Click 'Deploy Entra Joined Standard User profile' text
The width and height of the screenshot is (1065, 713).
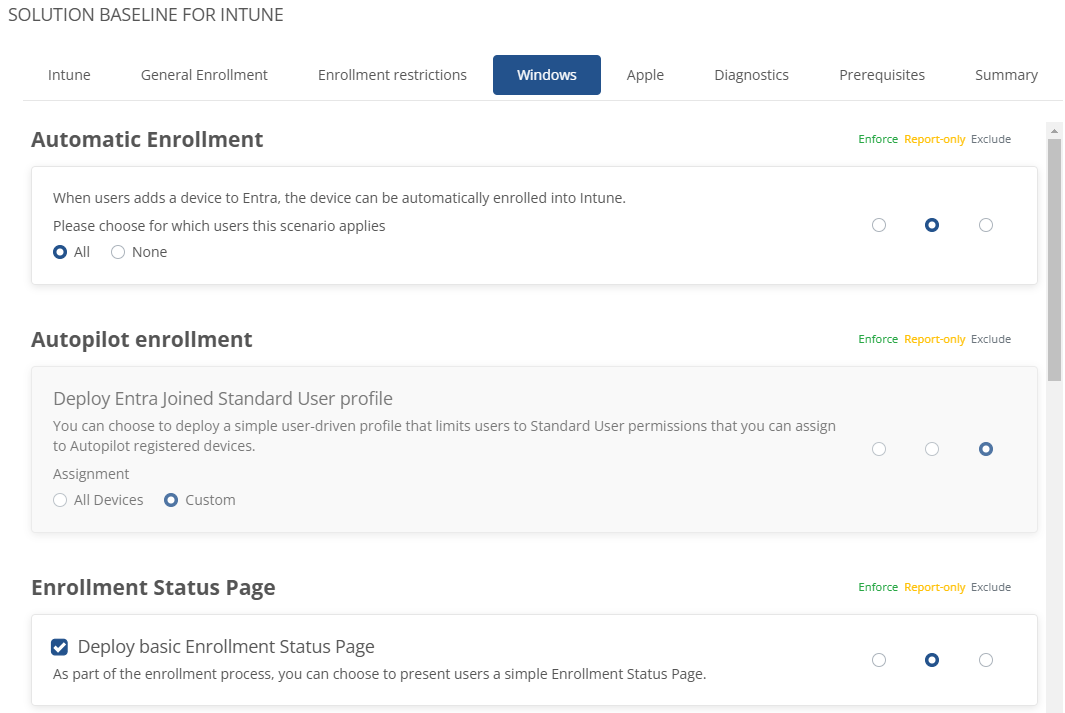(223, 399)
